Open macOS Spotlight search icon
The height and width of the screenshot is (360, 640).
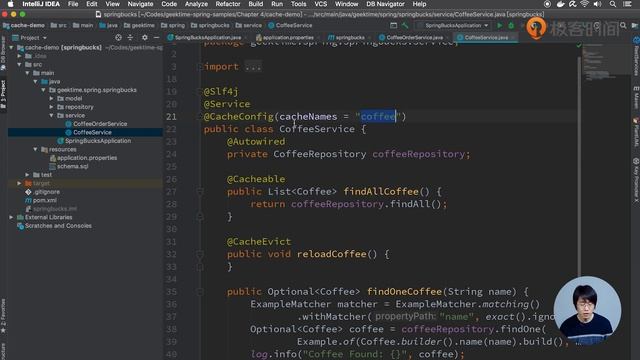(613, 4)
